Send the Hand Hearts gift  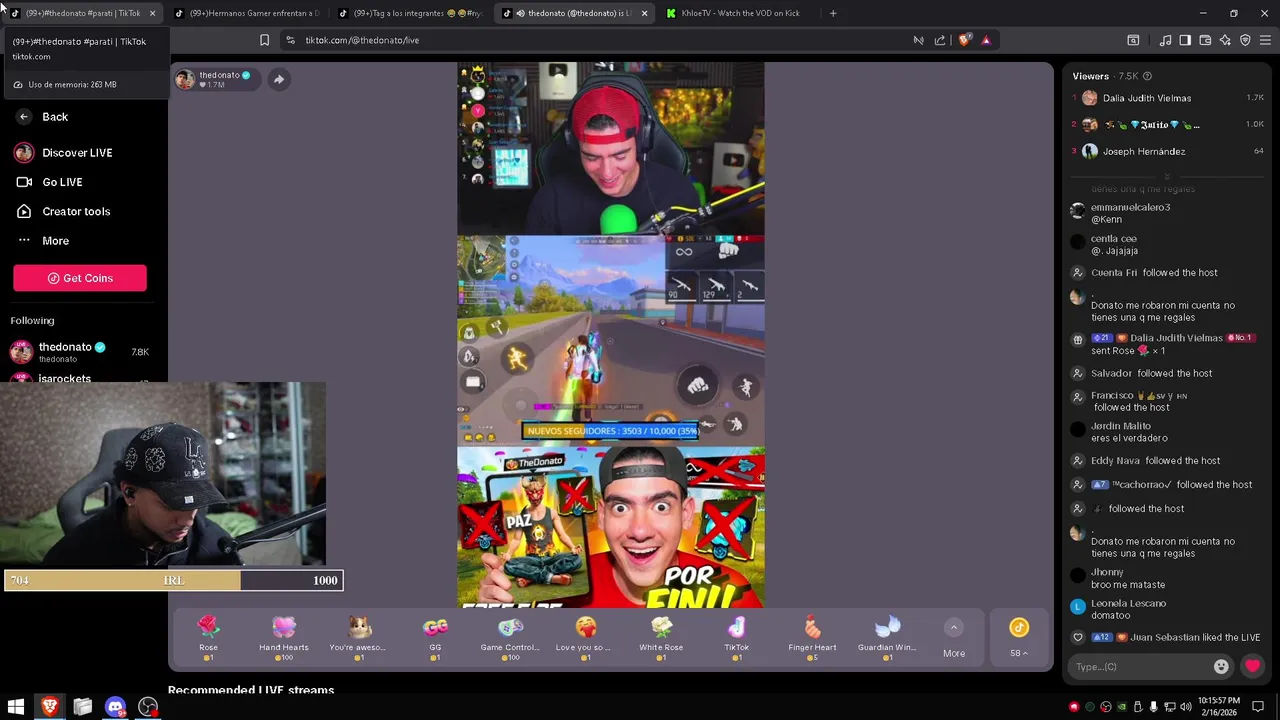[284, 636]
